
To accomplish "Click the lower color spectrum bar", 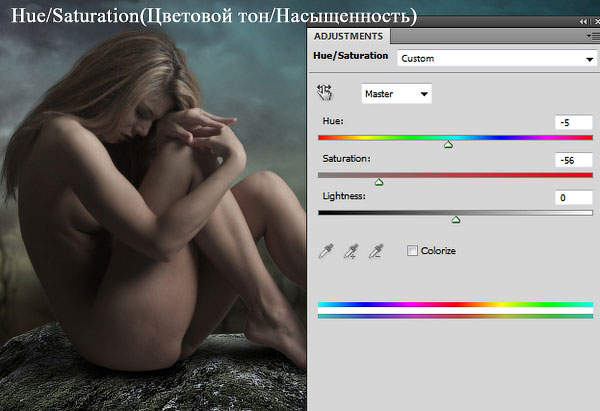I will pyautogui.click(x=455, y=316).
